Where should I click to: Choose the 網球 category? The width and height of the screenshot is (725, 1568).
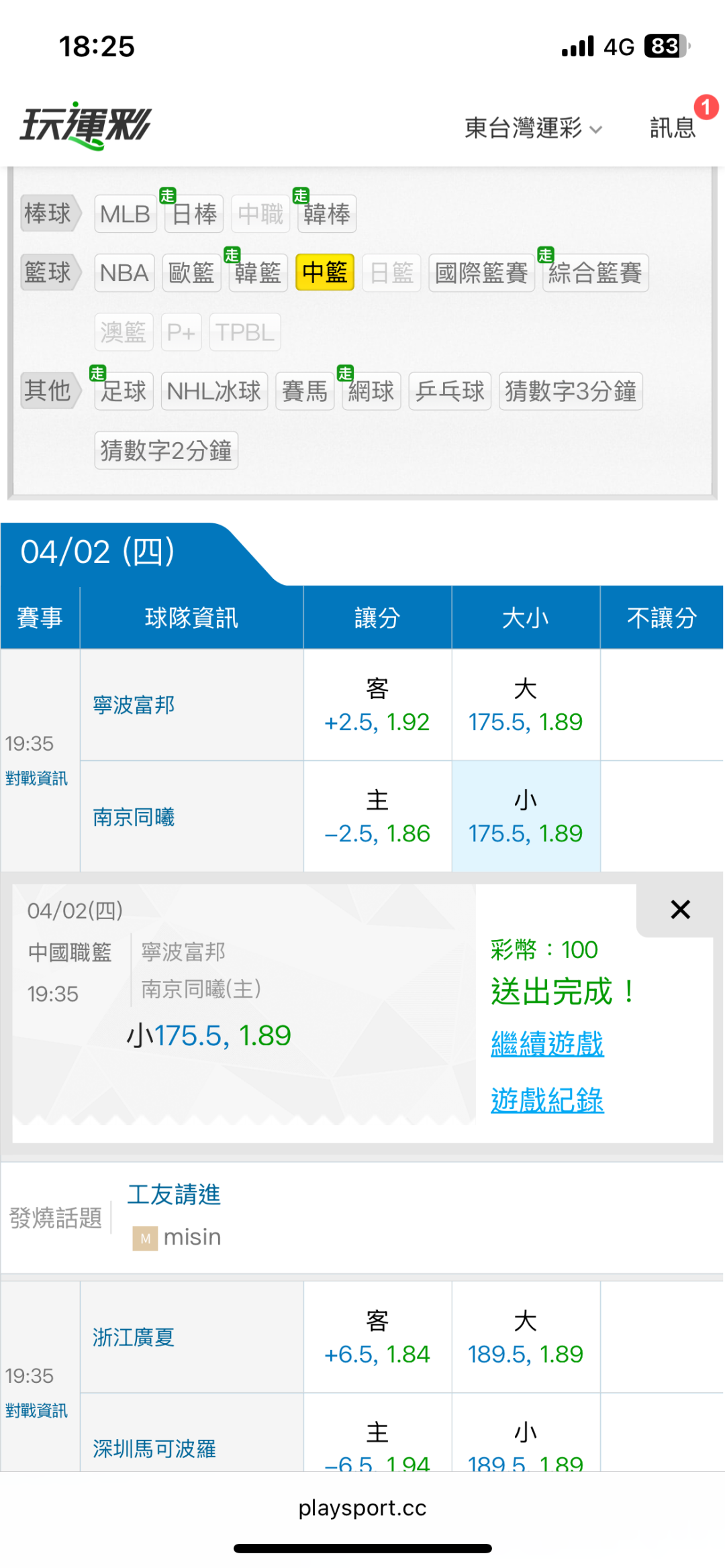[x=371, y=391]
